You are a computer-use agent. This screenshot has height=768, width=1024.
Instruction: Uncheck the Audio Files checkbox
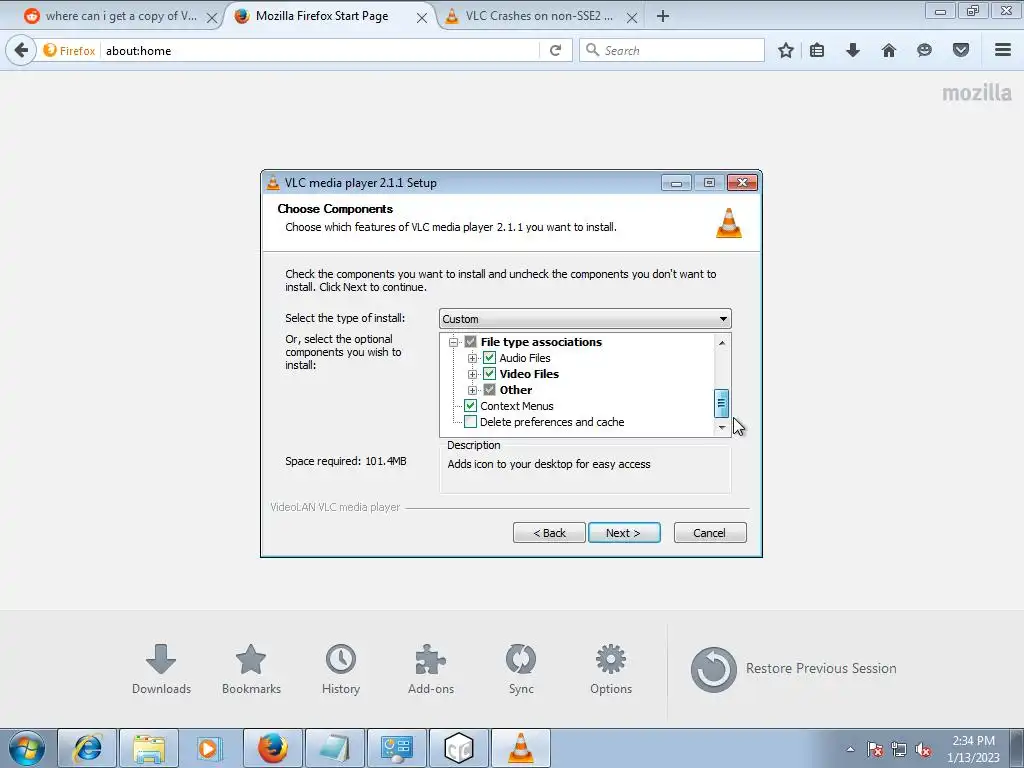pos(489,358)
